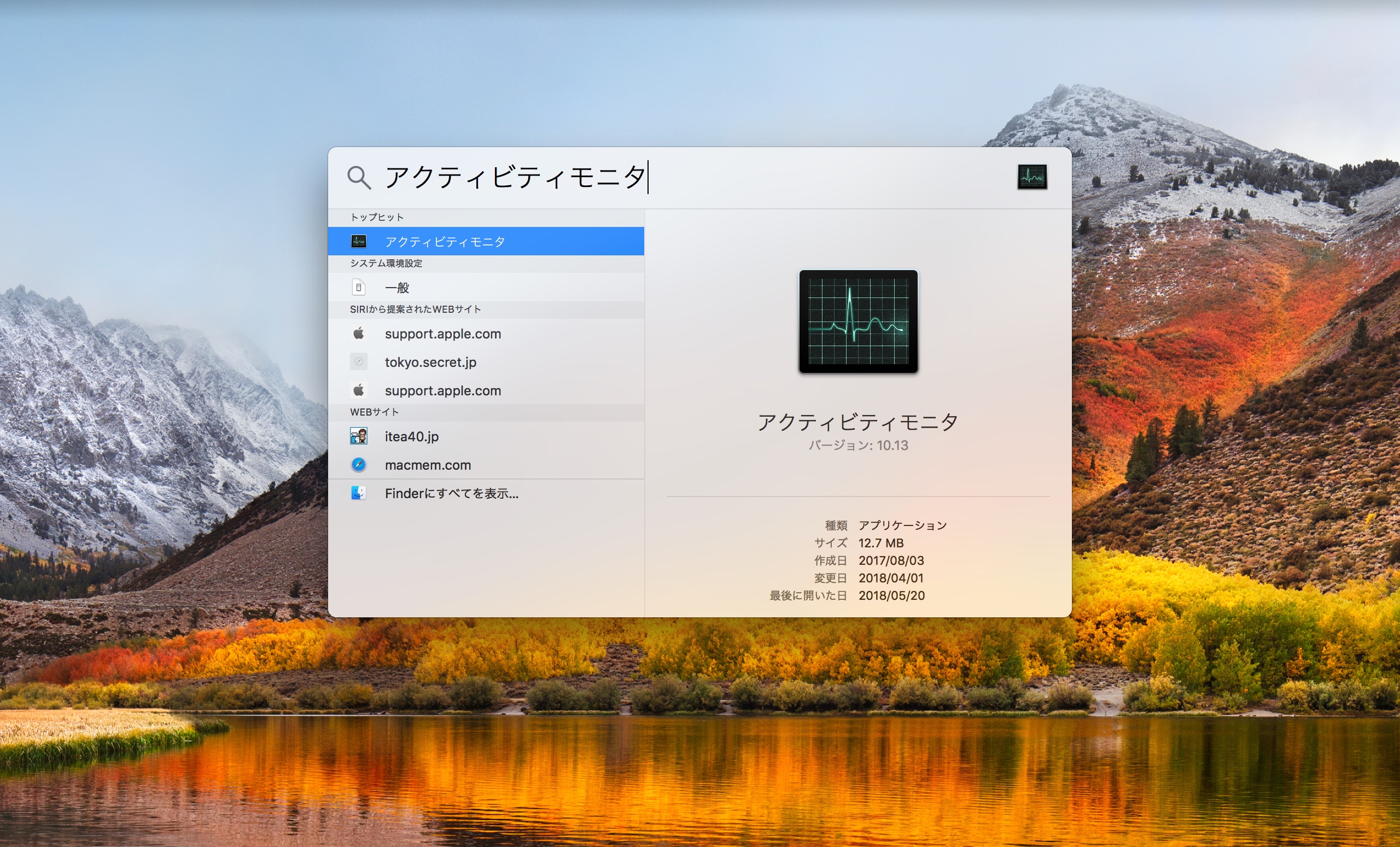Click the Safari icon beside macmem.com
Screen dimensions: 1400x847
[359, 465]
